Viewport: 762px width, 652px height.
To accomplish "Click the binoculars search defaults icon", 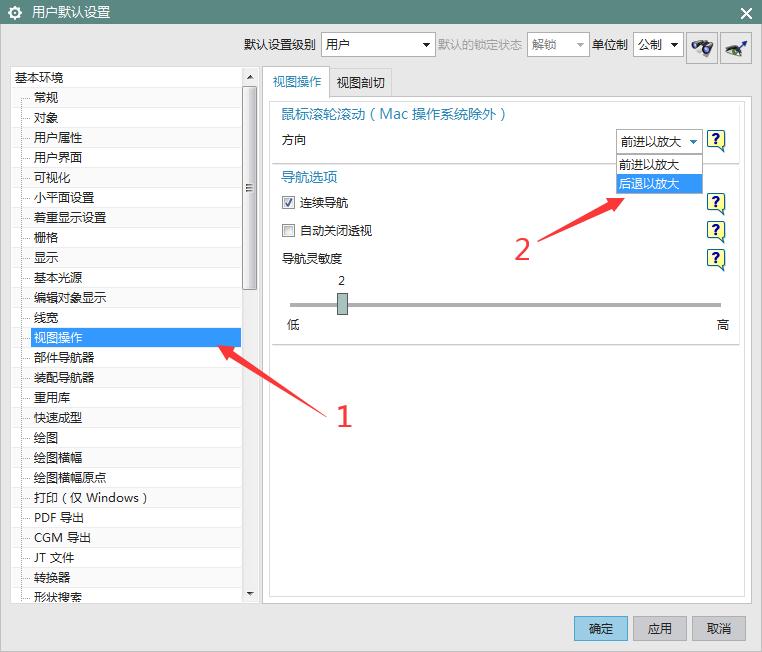I will [x=702, y=47].
